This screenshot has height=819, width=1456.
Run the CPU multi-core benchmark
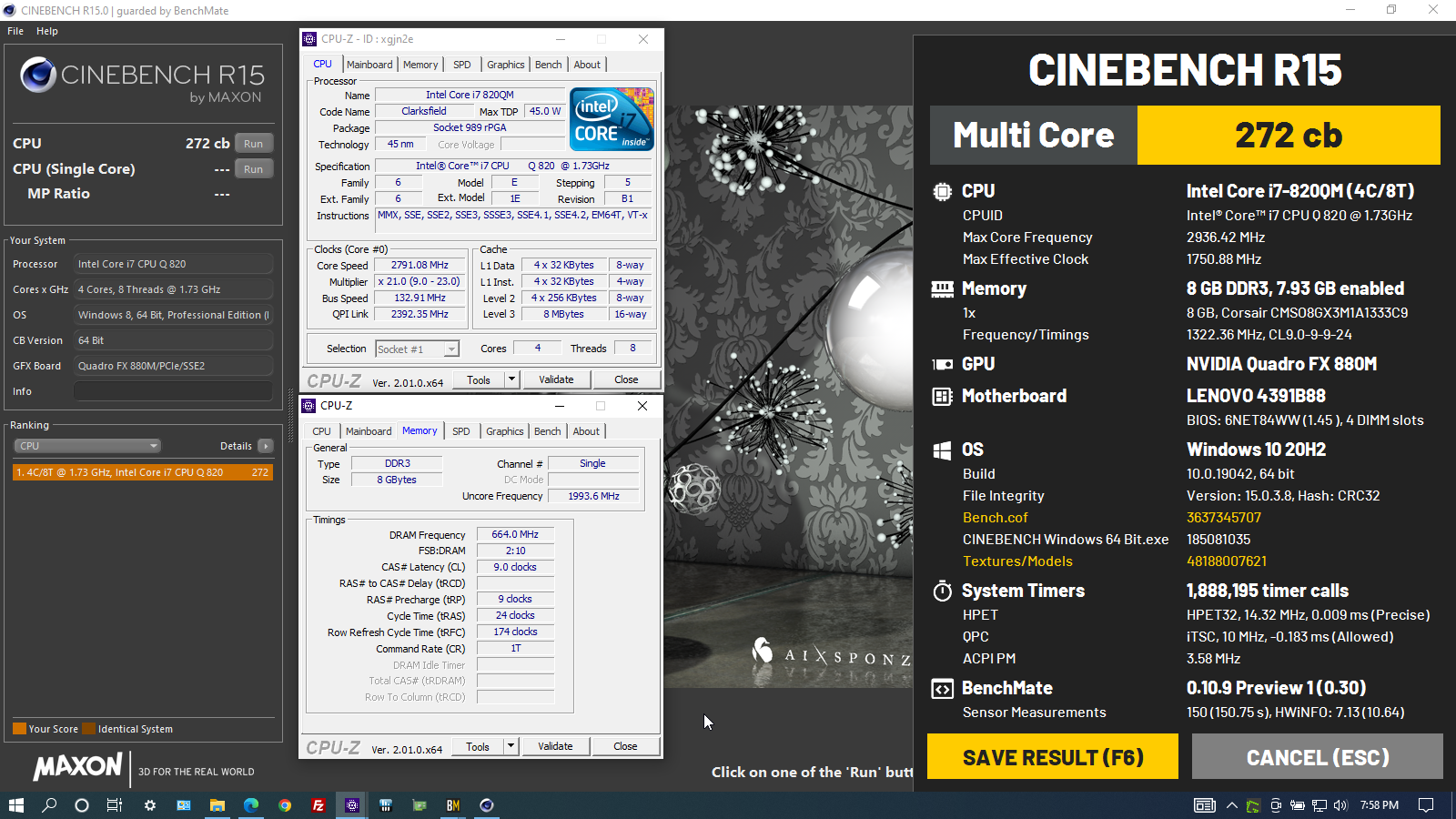click(x=254, y=144)
